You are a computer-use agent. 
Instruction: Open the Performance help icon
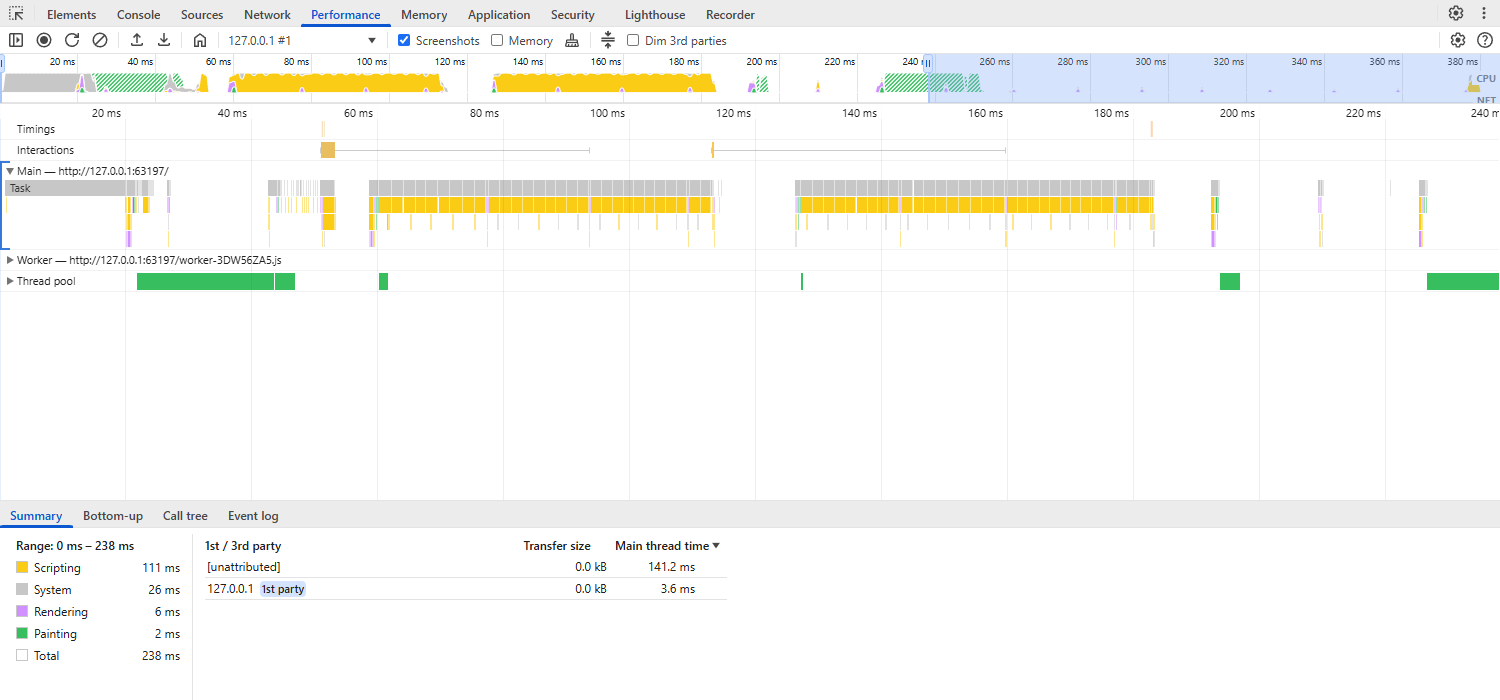[x=1485, y=40]
